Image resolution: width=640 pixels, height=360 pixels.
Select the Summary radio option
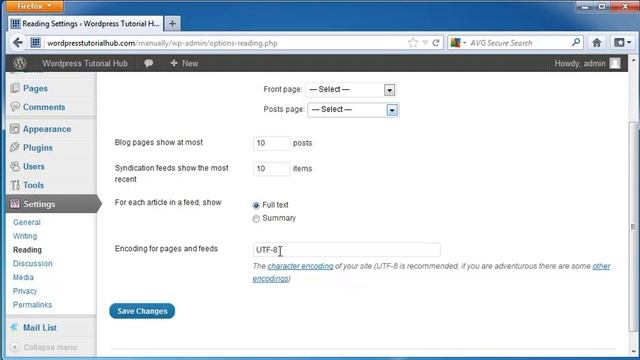point(256,219)
